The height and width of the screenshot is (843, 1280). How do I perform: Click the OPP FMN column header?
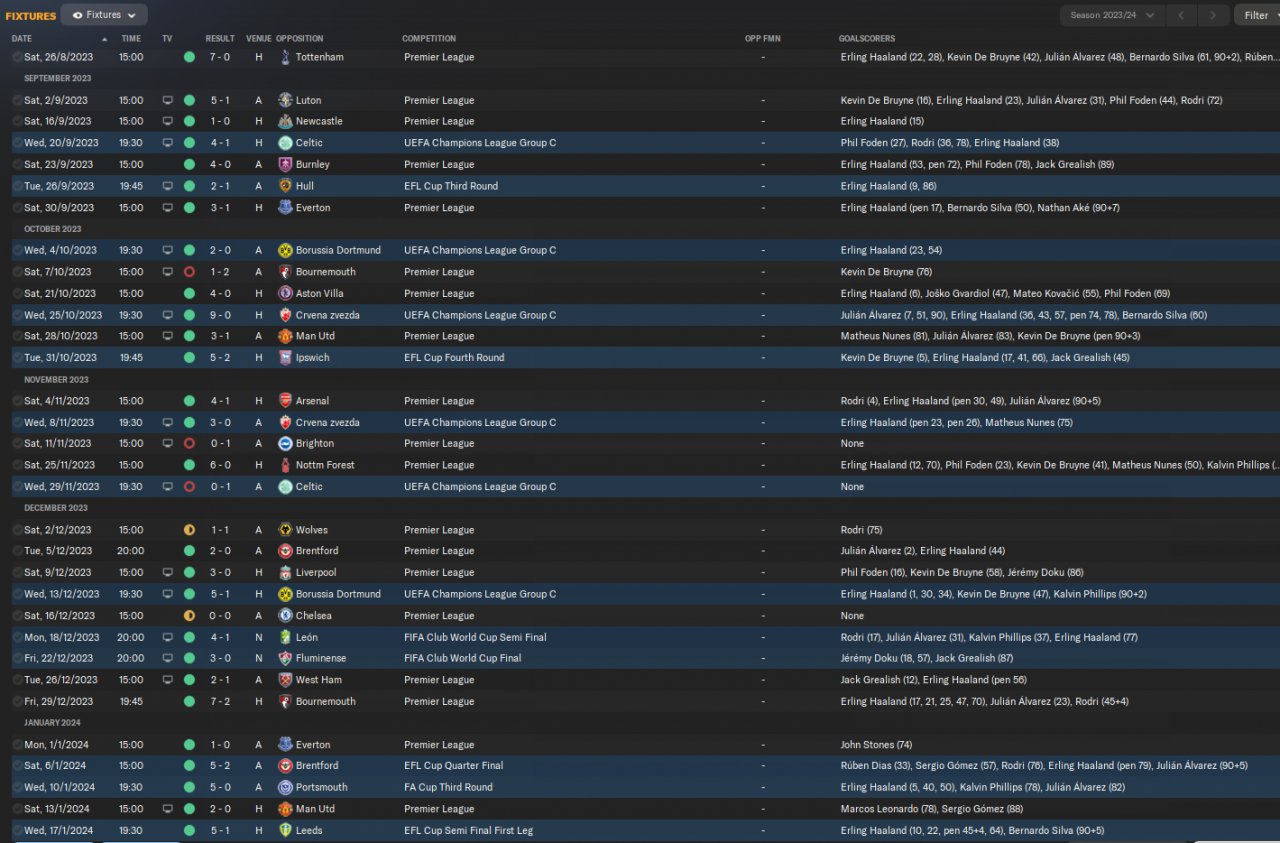[x=761, y=38]
